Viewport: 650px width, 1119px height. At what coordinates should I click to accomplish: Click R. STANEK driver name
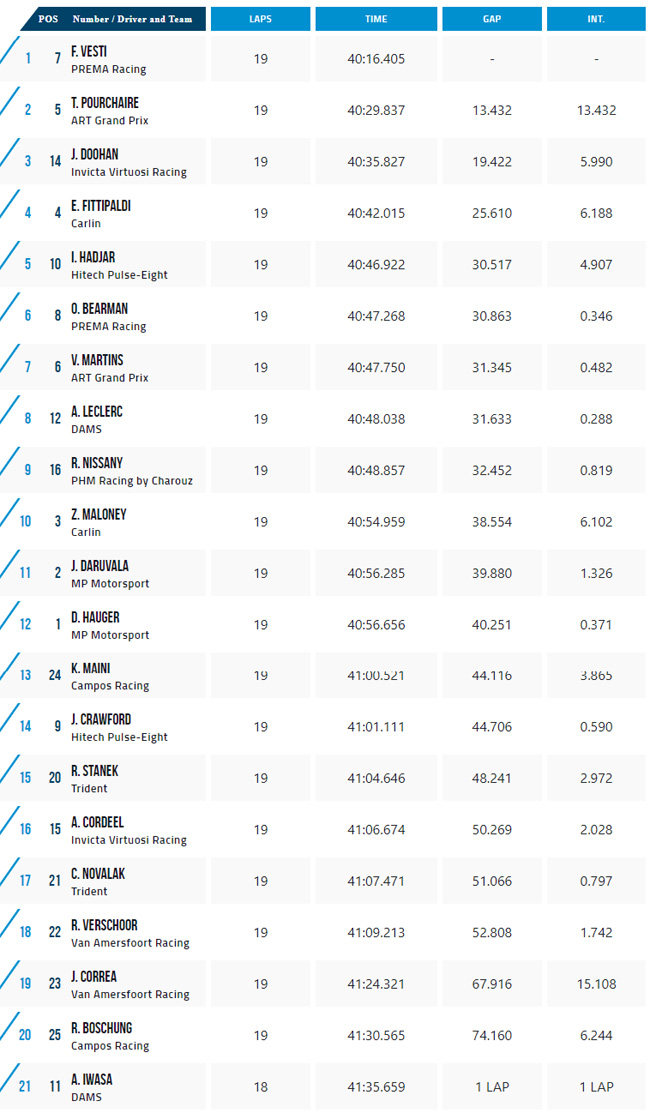point(95,771)
